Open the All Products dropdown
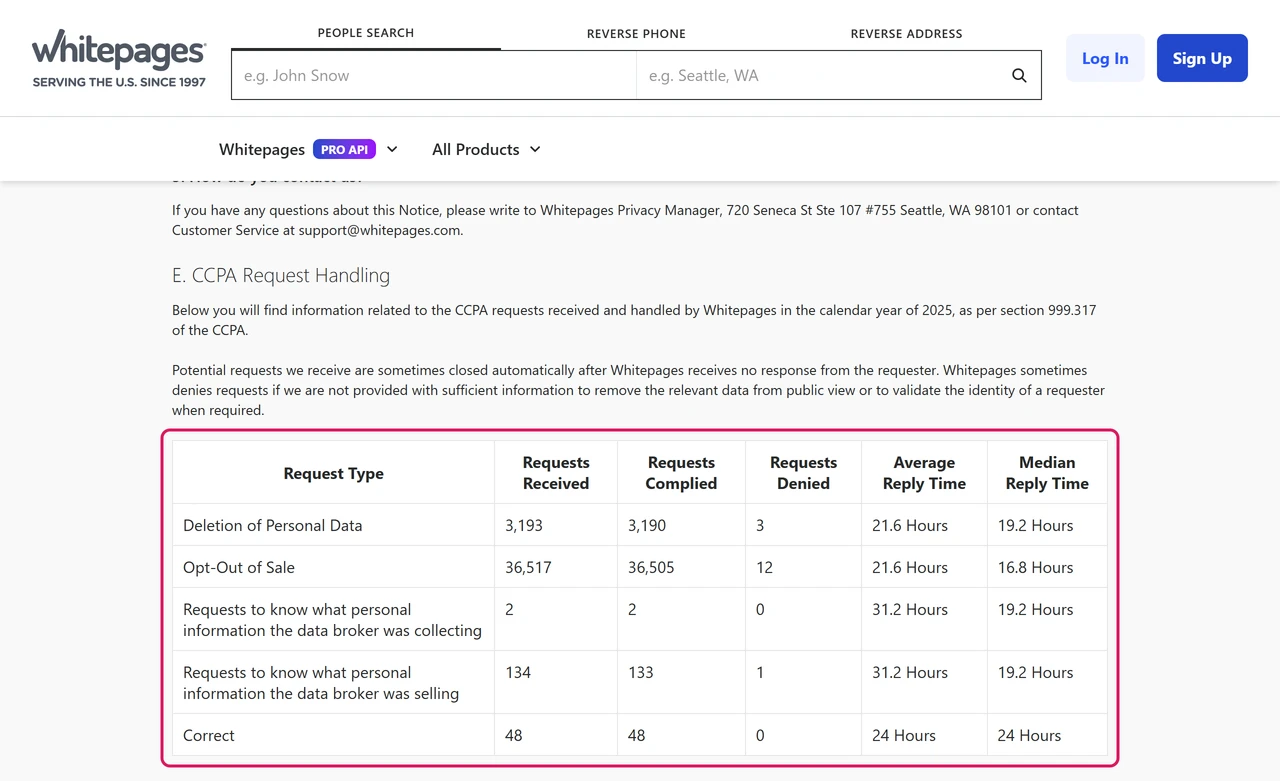The image size is (1280, 781). point(486,149)
